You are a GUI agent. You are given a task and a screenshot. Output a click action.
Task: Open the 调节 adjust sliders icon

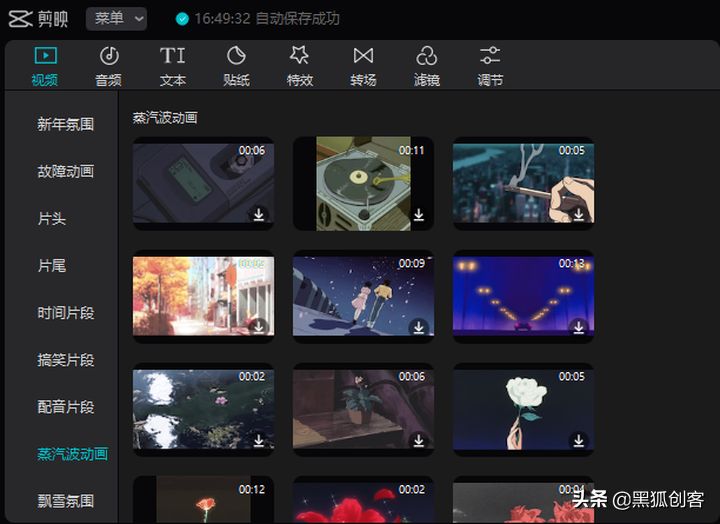tap(490, 56)
